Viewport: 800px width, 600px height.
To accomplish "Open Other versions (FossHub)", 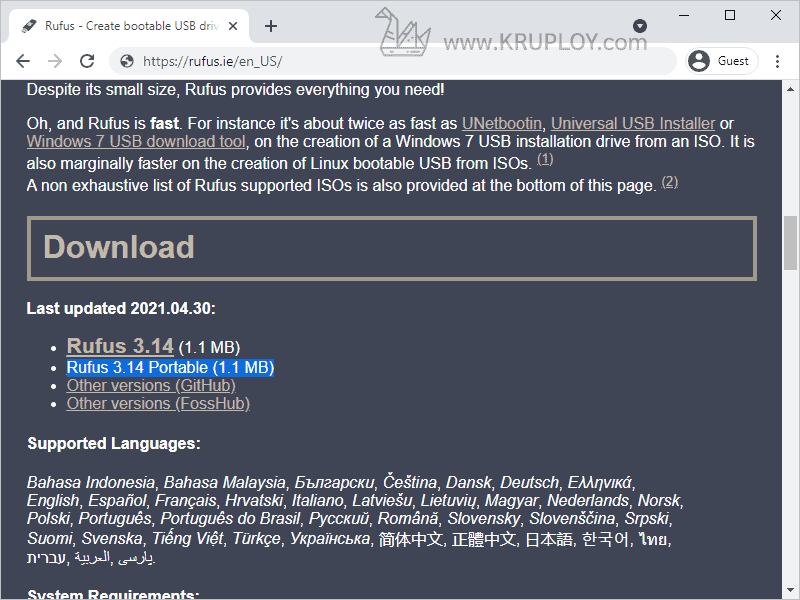I will 158,404.
